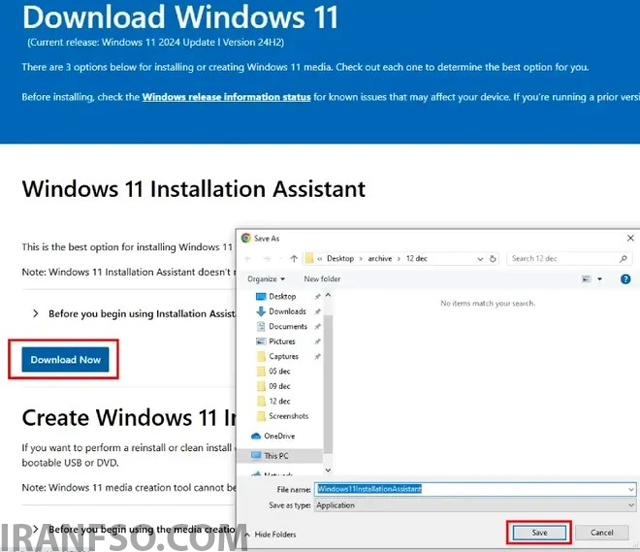Viewport: 640px width, 552px height.
Task: Select 12 dec in the address breadcrumb
Action: click(416, 258)
